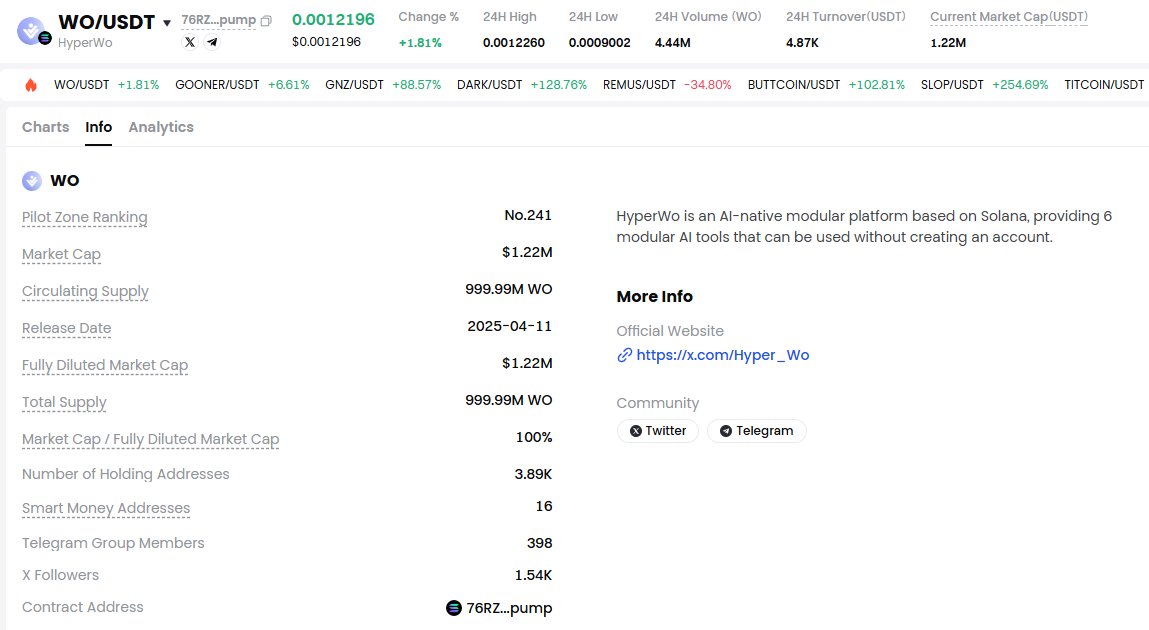Expand the Pilot Zone Ranking tooltip link
The width and height of the screenshot is (1149, 630).
[x=84, y=215]
